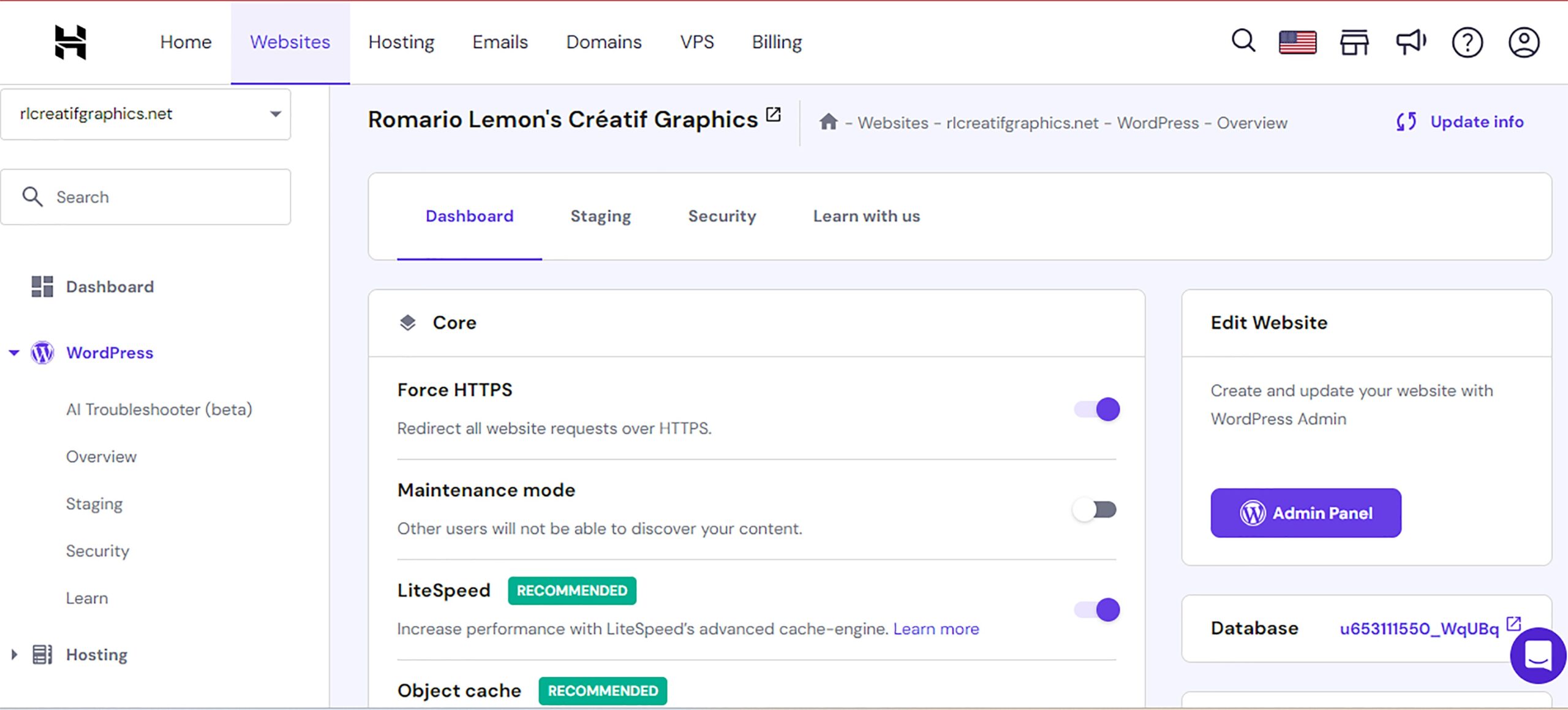Open site in new tab icon beside title
1568x710 pixels.
[x=773, y=115]
